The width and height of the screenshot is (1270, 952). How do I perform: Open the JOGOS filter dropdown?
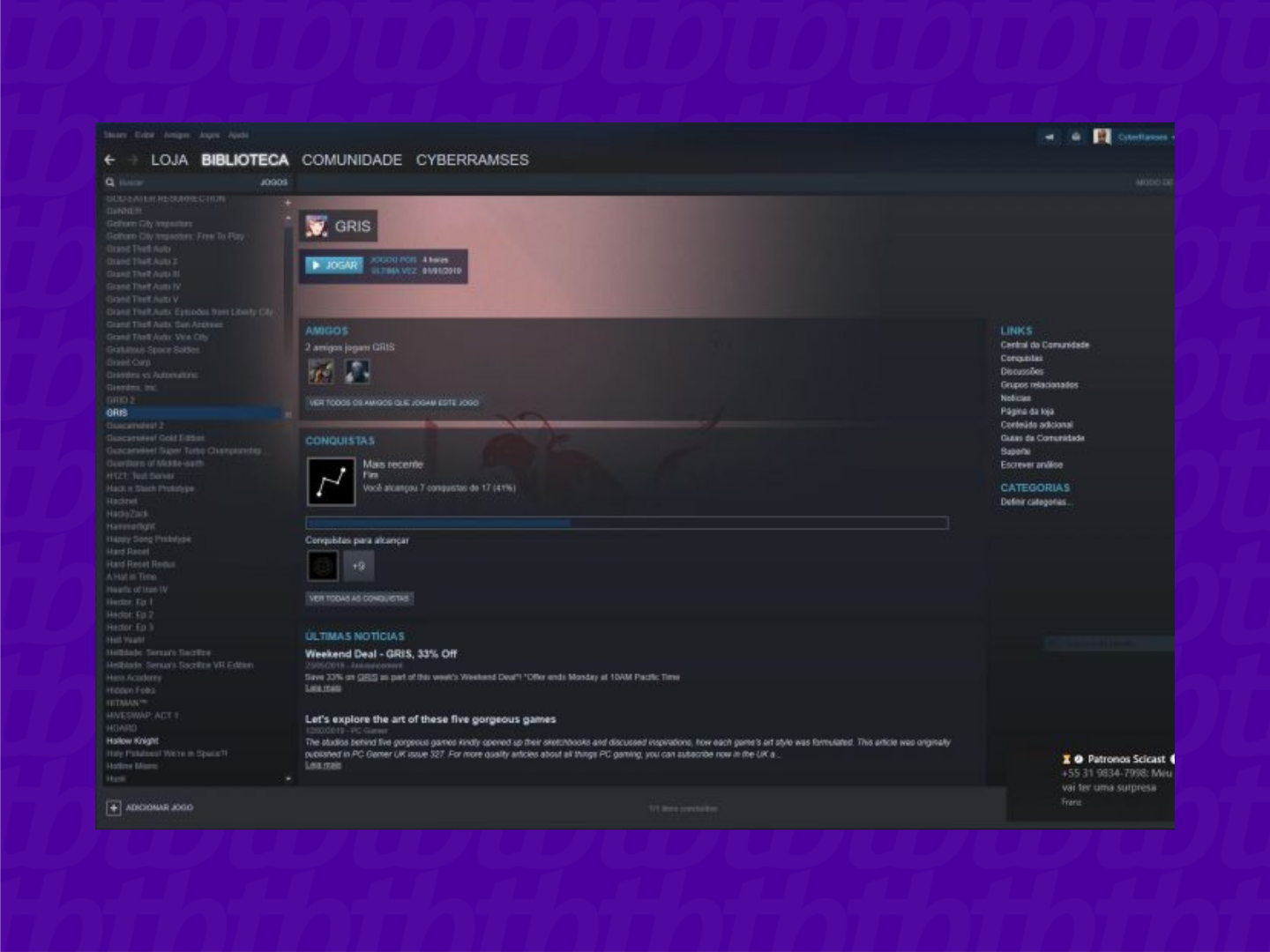coord(273,182)
